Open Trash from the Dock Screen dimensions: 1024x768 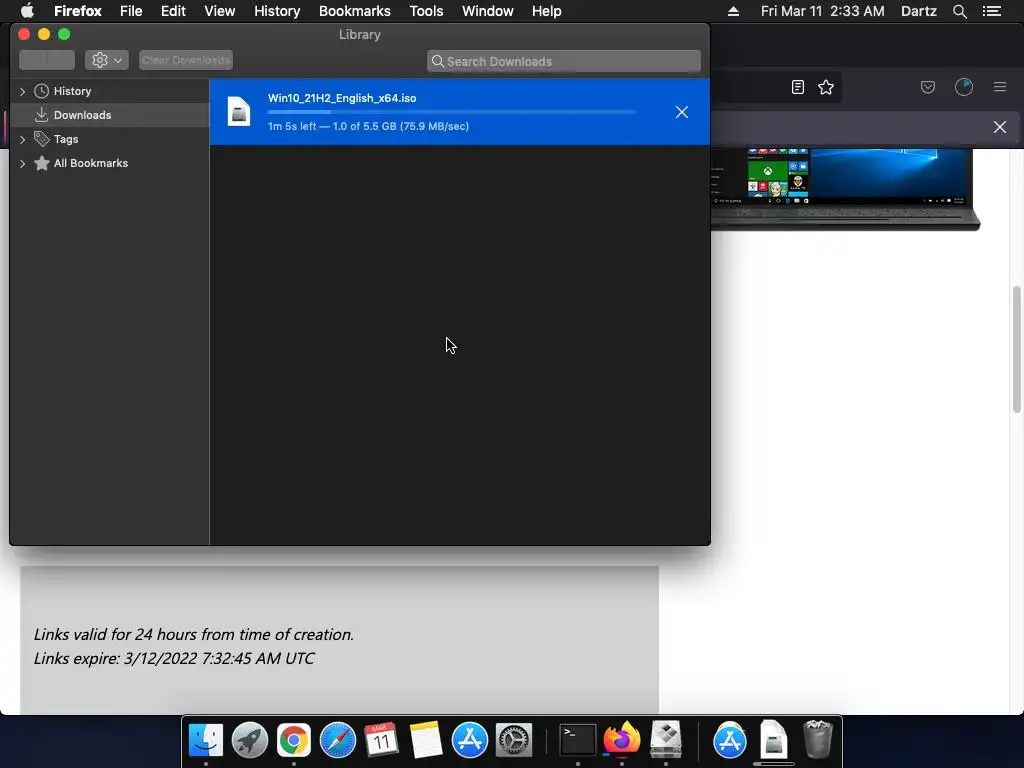click(x=818, y=739)
